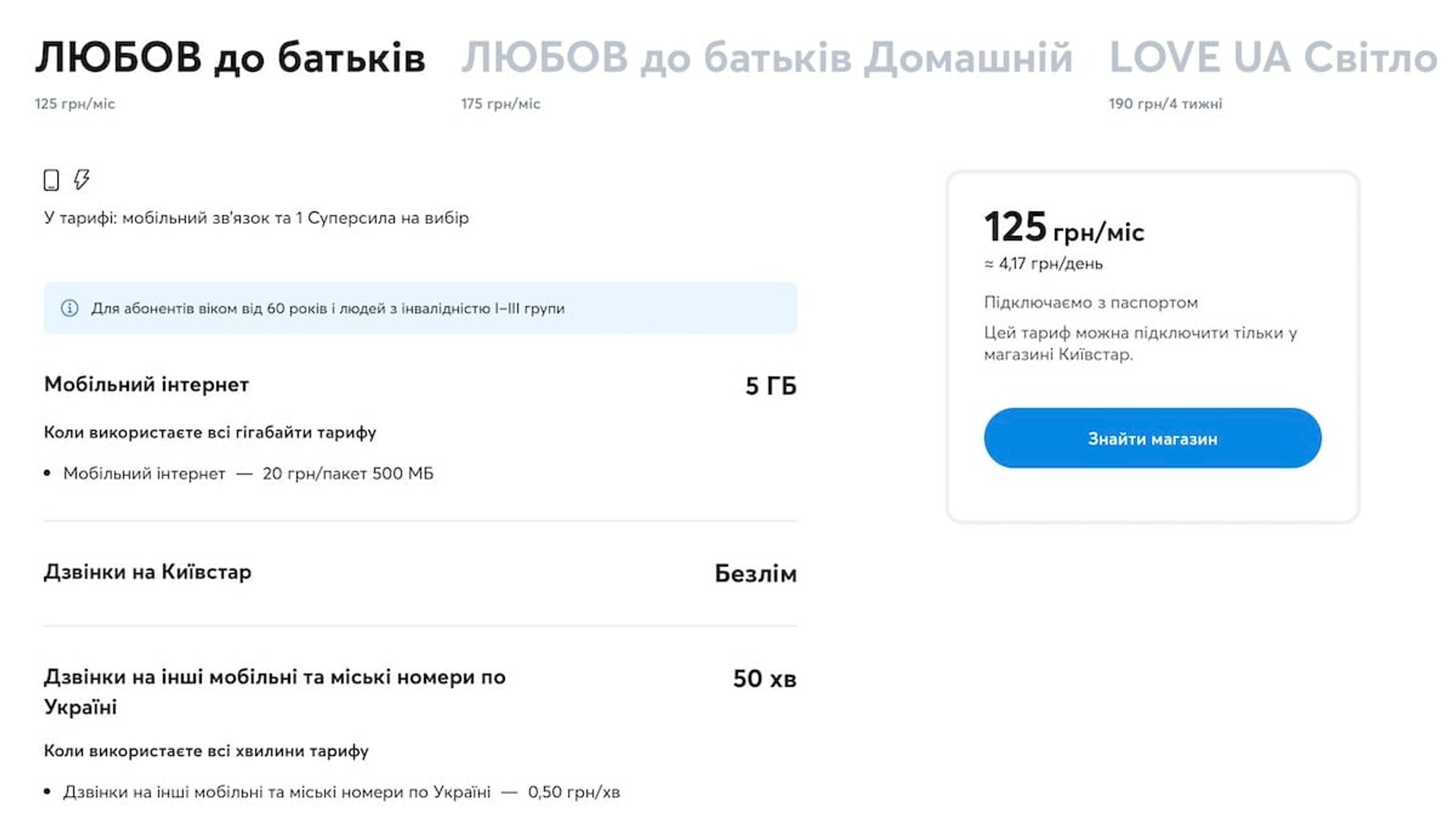Click the 5 ГБ data amount

coord(770,386)
